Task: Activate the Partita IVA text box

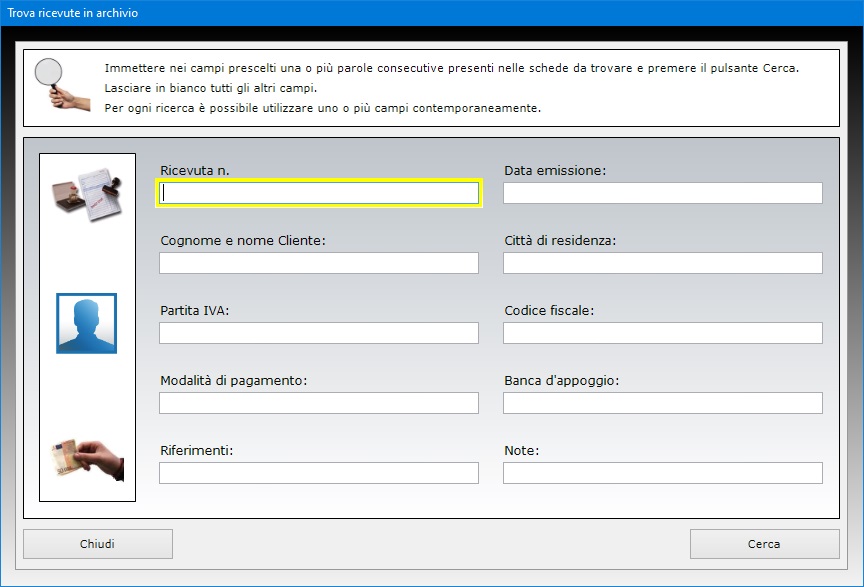Action: pos(319,333)
